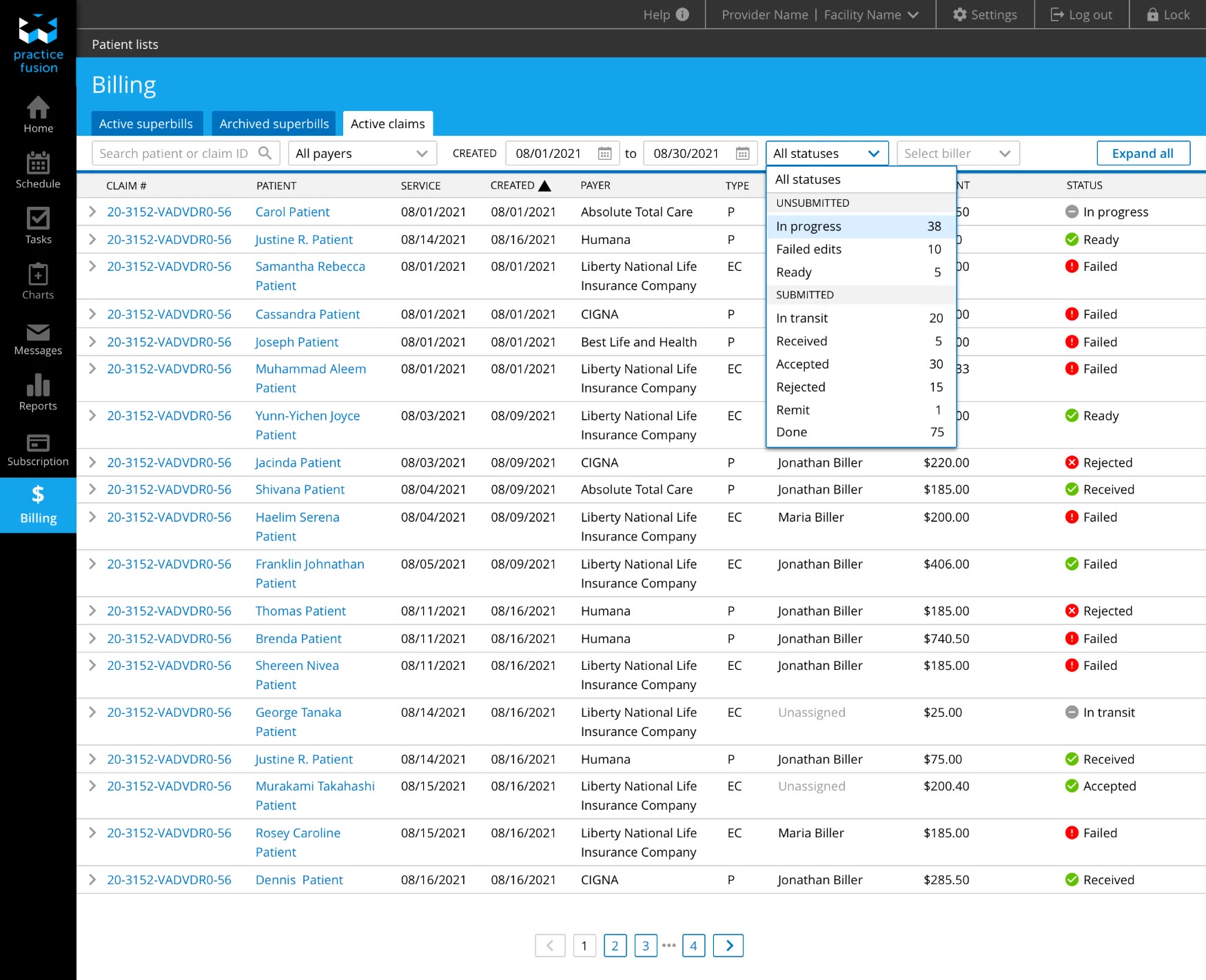Open the start date calendar picker

point(604,153)
